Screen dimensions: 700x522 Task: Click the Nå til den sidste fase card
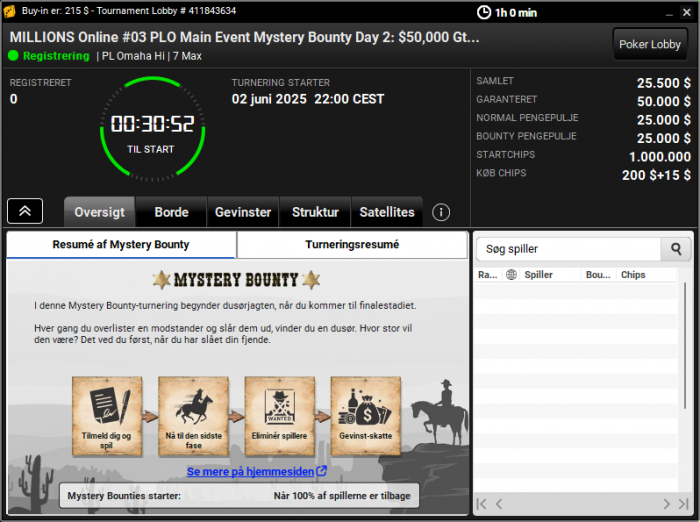click(193, 416)
